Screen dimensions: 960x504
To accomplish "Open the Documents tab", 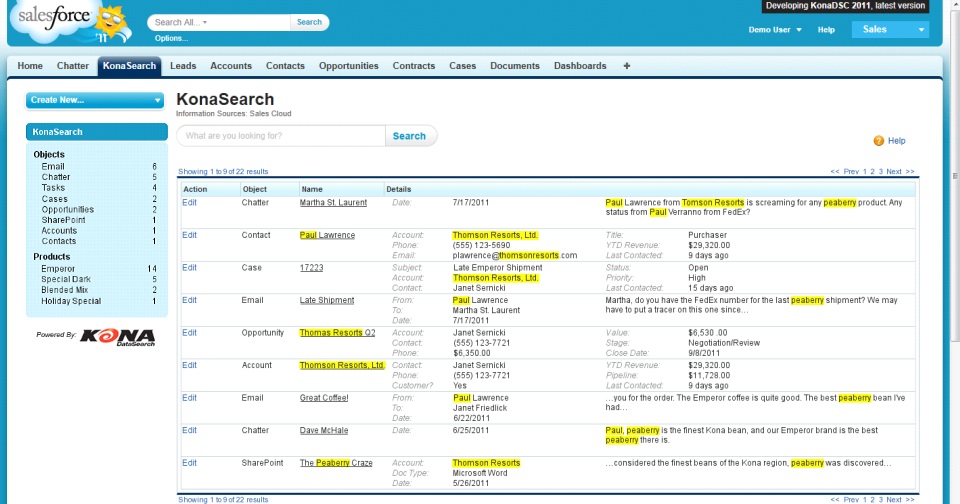I will pyautogui.click(x=515, y=66).
